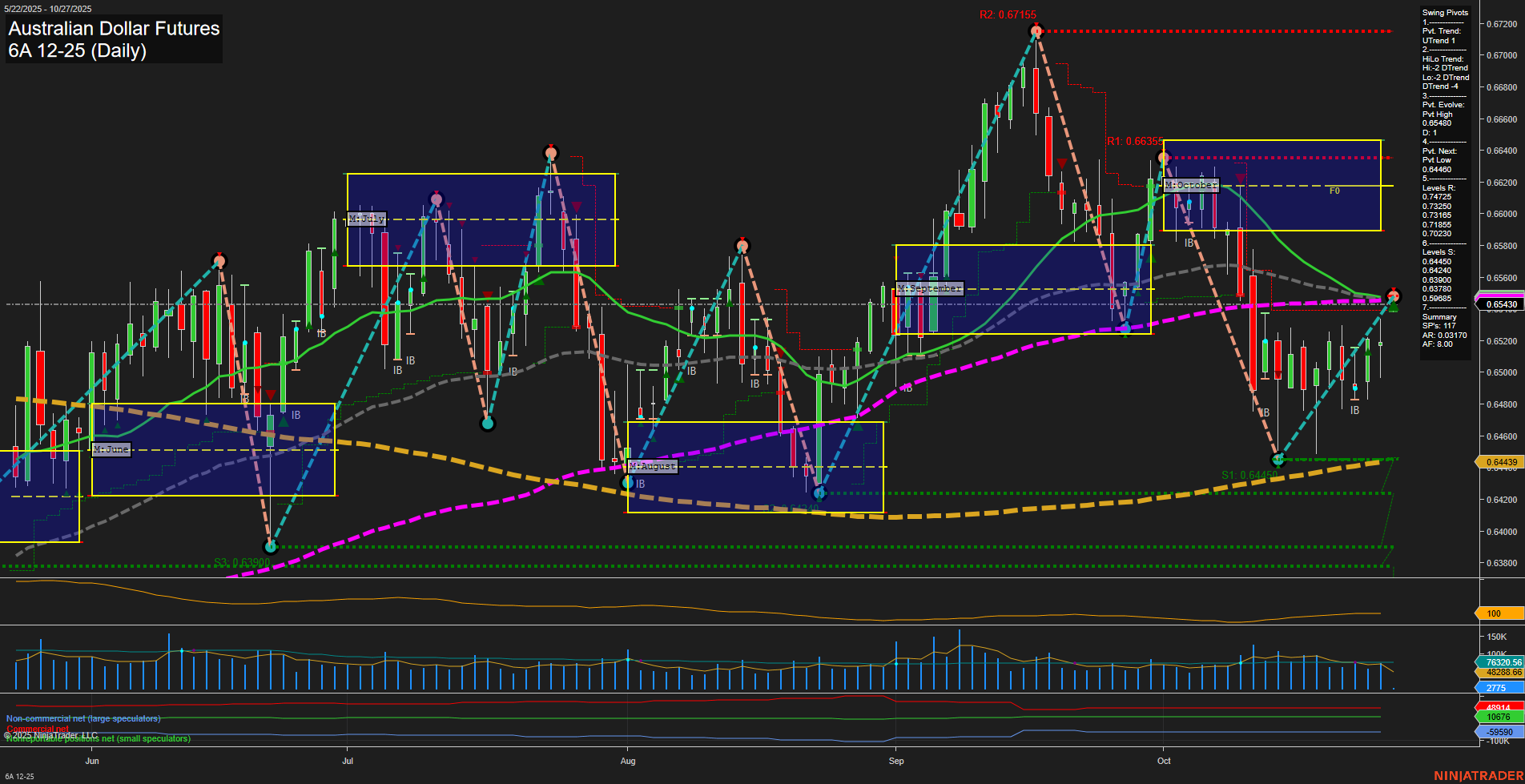Click the magenta-green striped price badge on the axis
1525x784 pixels.
tap(1498, 295)
